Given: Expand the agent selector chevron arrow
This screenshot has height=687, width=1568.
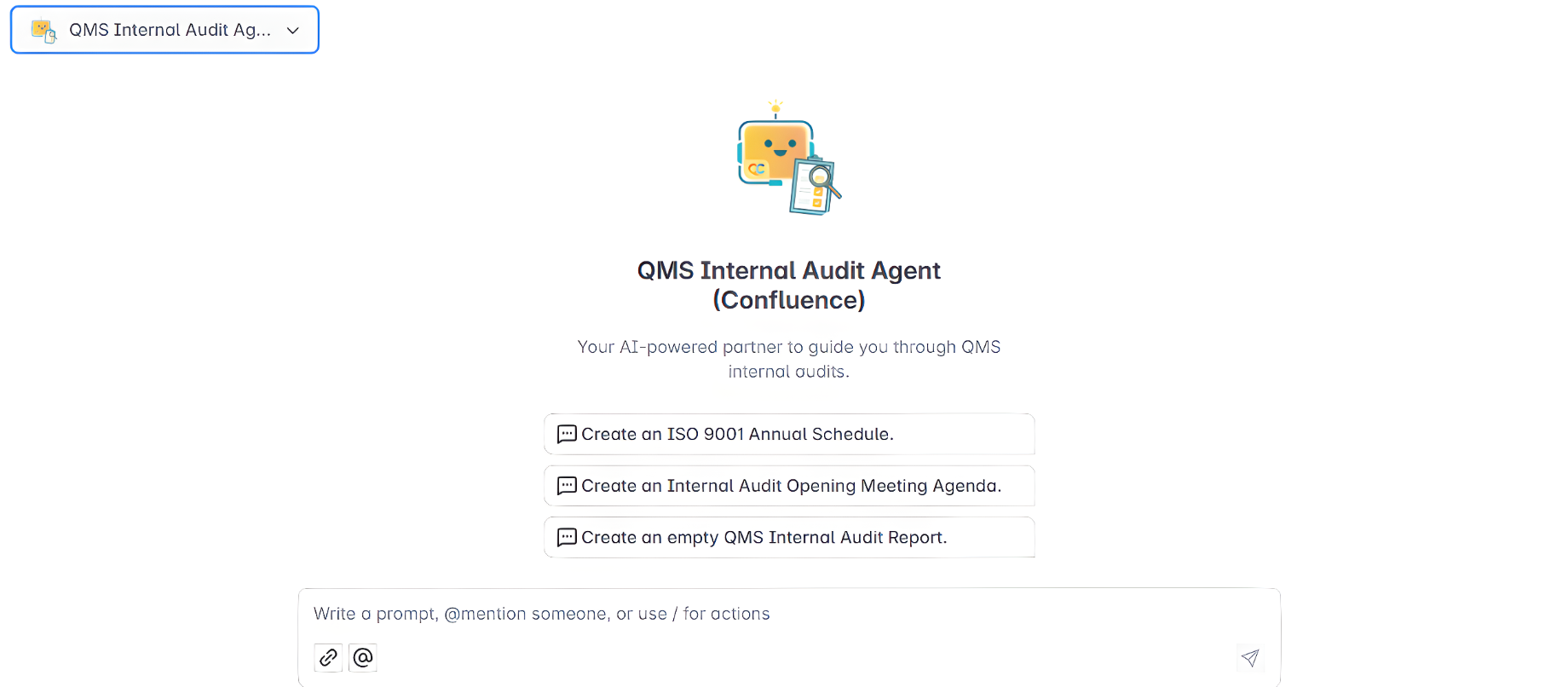Looking at the screenshot, I should pos(293,31).
